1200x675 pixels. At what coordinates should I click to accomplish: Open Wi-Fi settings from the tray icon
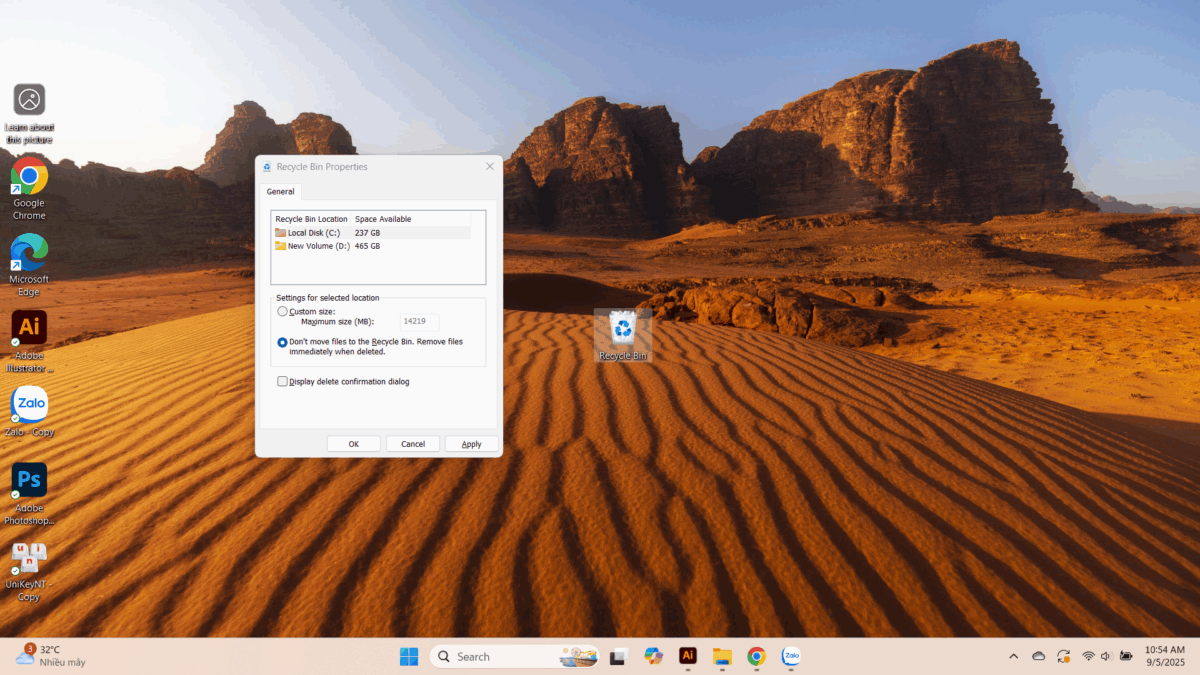(1085, 656)
